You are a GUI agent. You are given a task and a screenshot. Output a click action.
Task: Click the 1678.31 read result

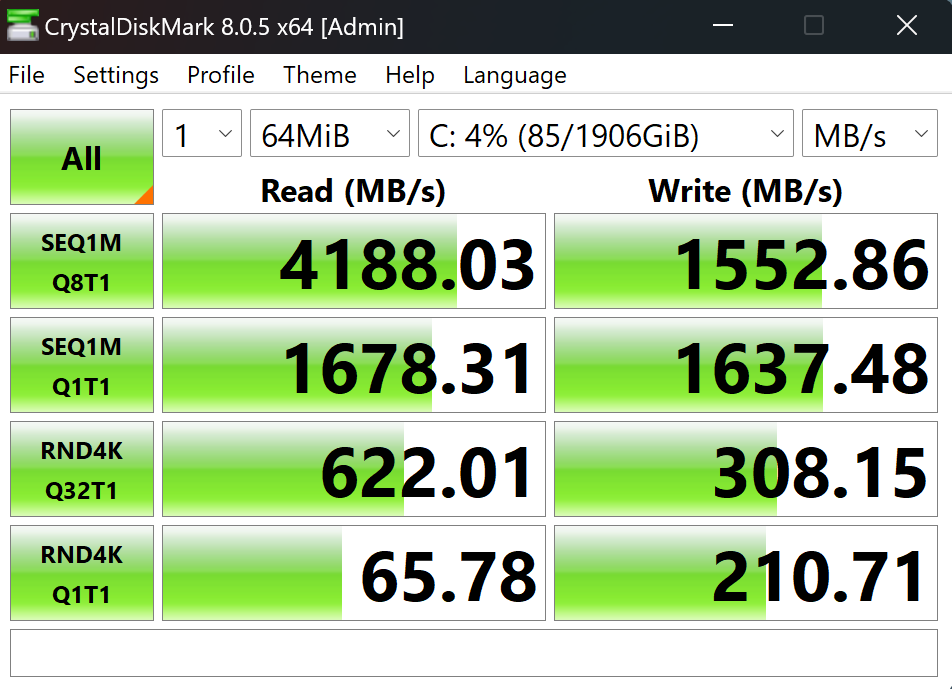pyautogui.click(x=354, y=365)
